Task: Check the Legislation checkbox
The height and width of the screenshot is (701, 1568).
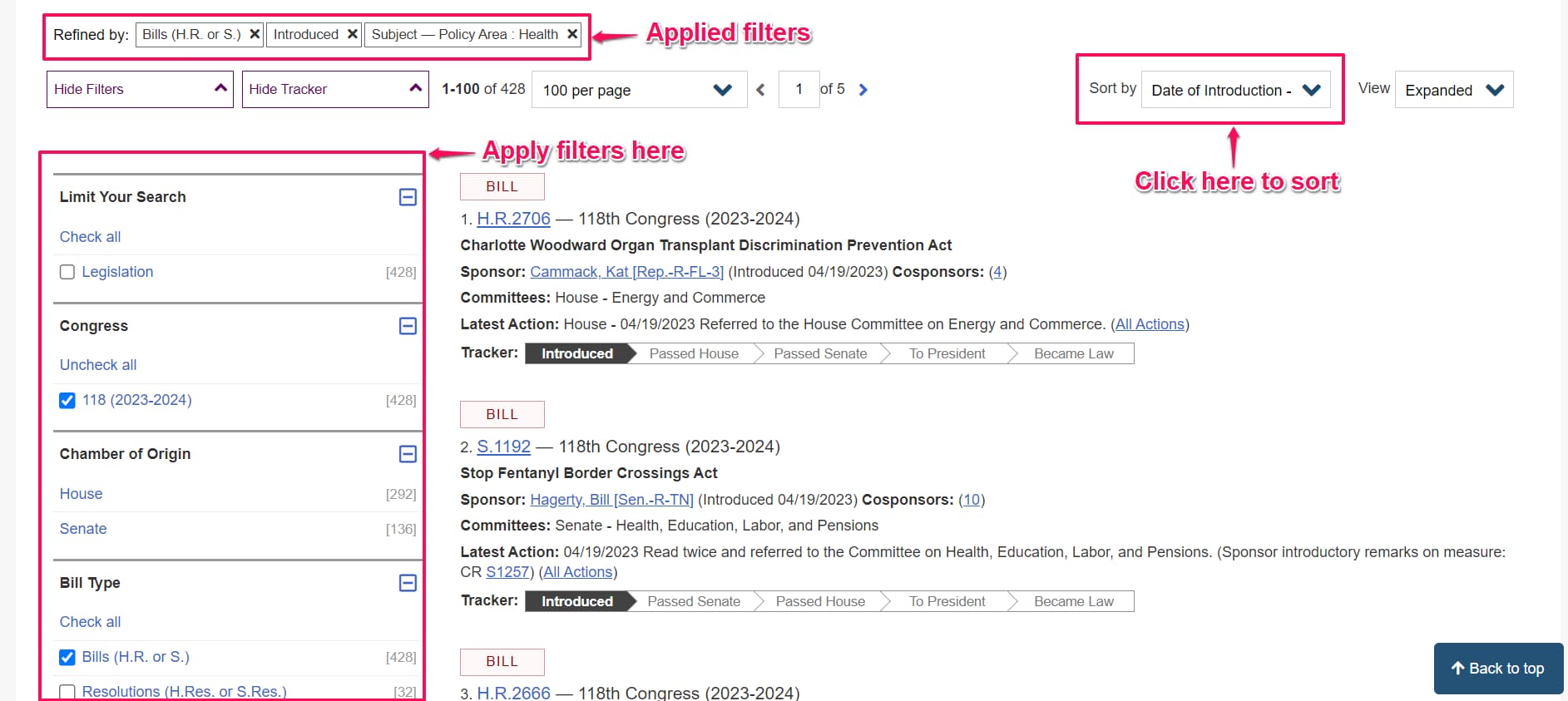Action: point(67,272)
